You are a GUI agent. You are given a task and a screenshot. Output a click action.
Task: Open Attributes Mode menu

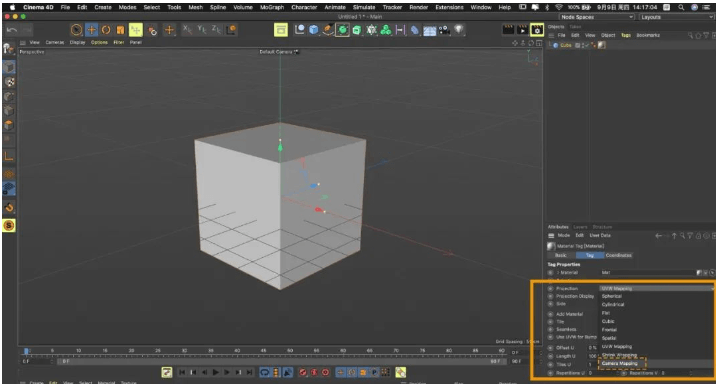564,236
